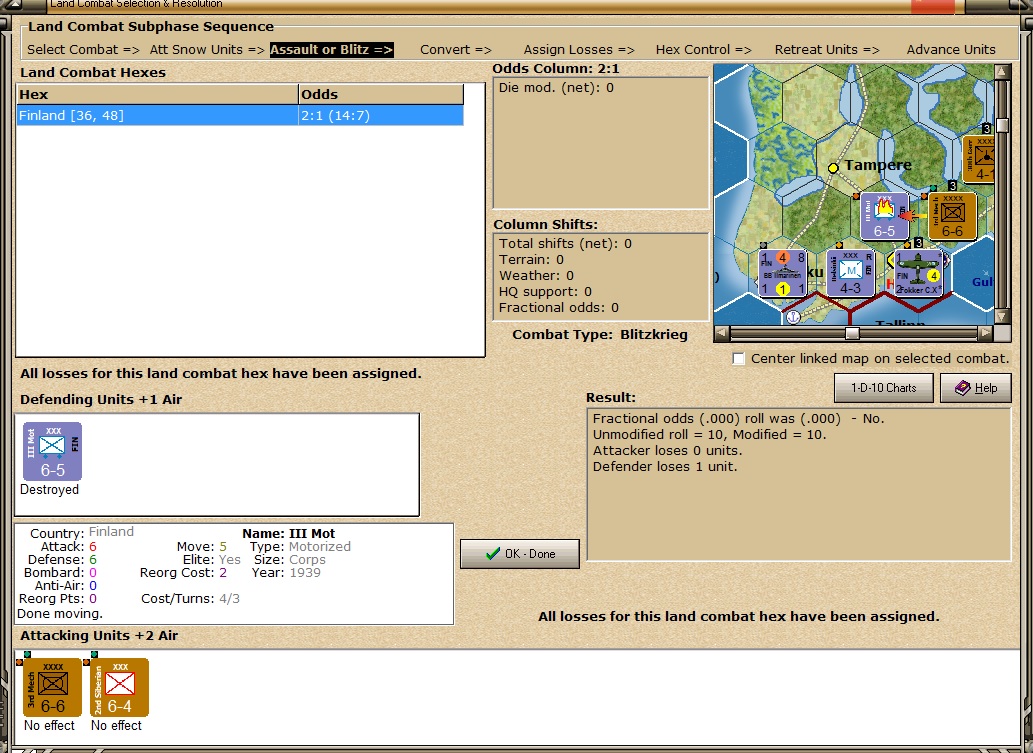This screenshot has height=753, width=1033.
Task: Click the red attack arrow on map
Action: [913, 215]
